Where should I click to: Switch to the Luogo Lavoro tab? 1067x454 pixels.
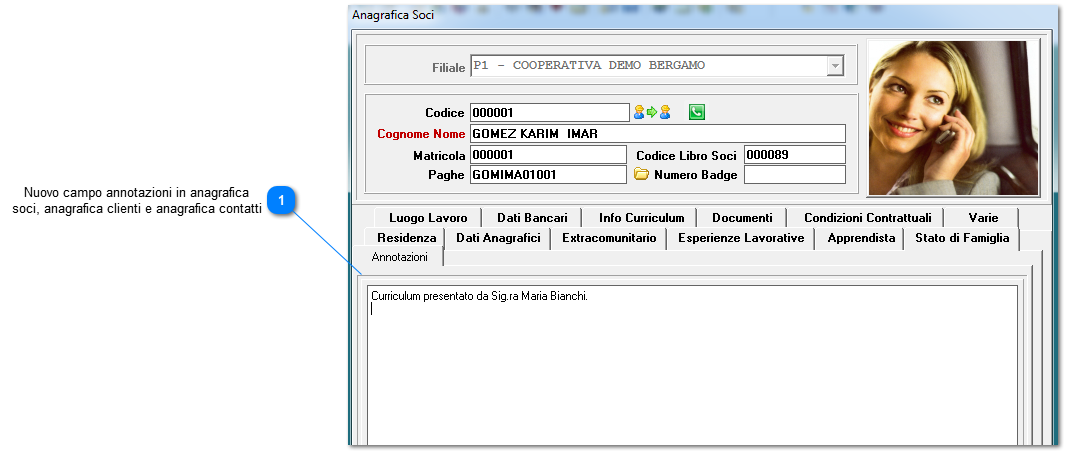coord(428,218)
